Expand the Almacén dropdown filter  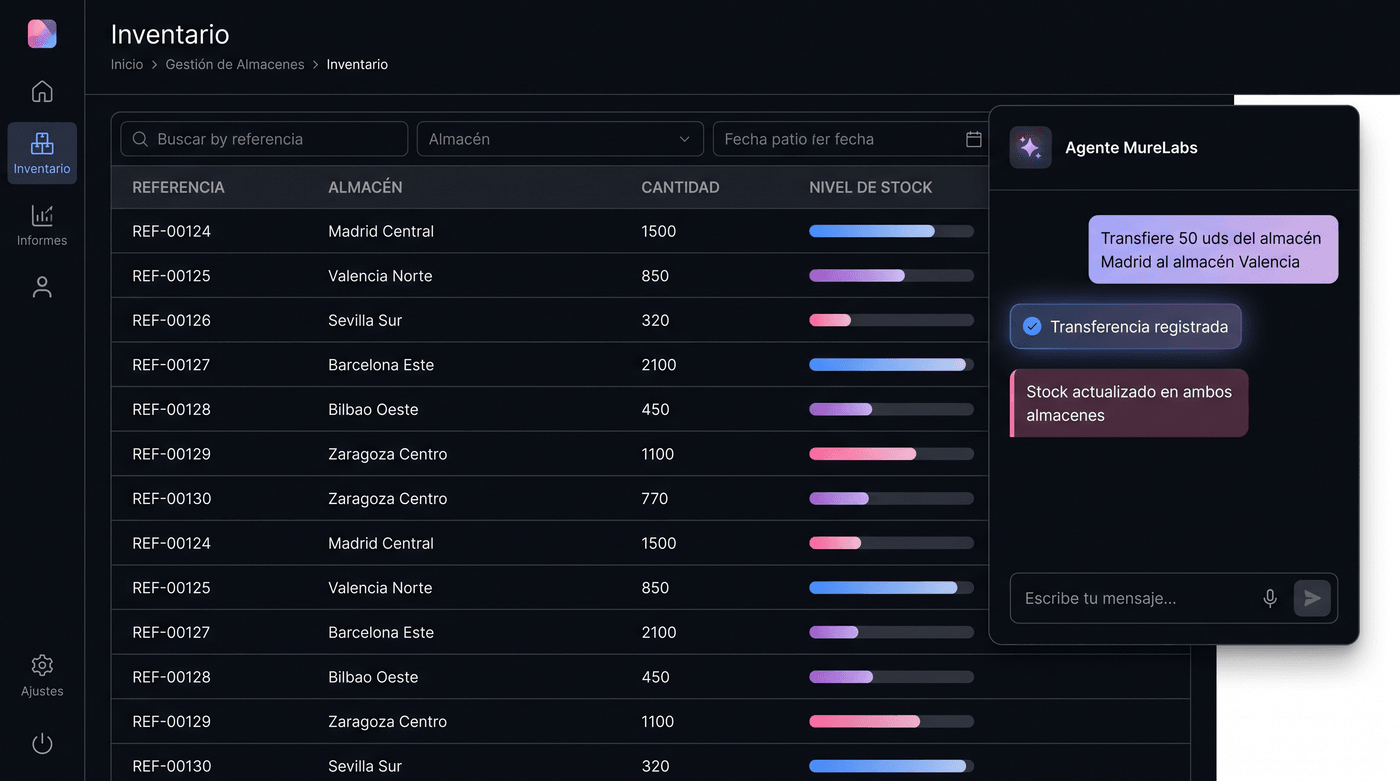point(560,139)
